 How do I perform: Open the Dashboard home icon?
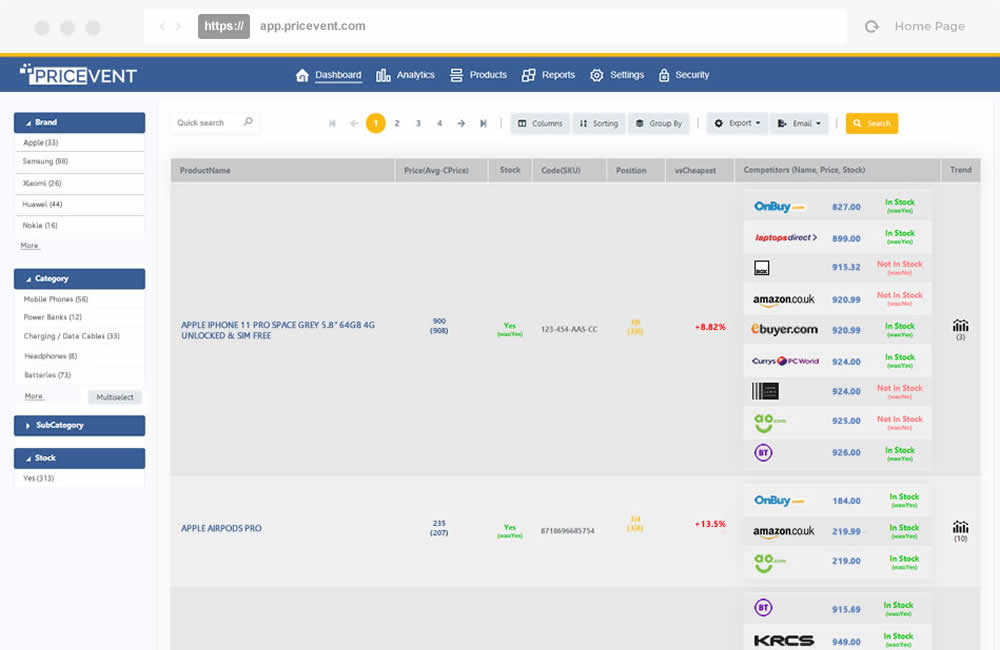click(302, 75)
